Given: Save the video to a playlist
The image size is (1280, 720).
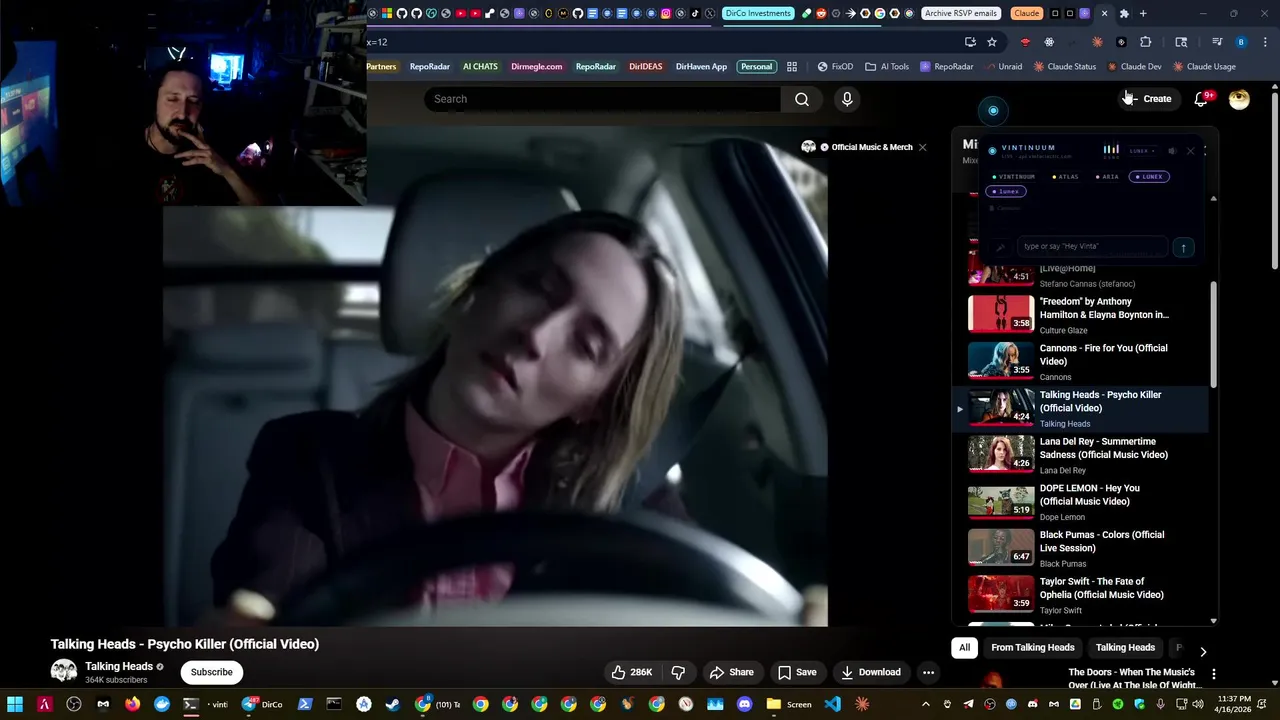Looking at the screenshot, I should (x=797, y=672).
